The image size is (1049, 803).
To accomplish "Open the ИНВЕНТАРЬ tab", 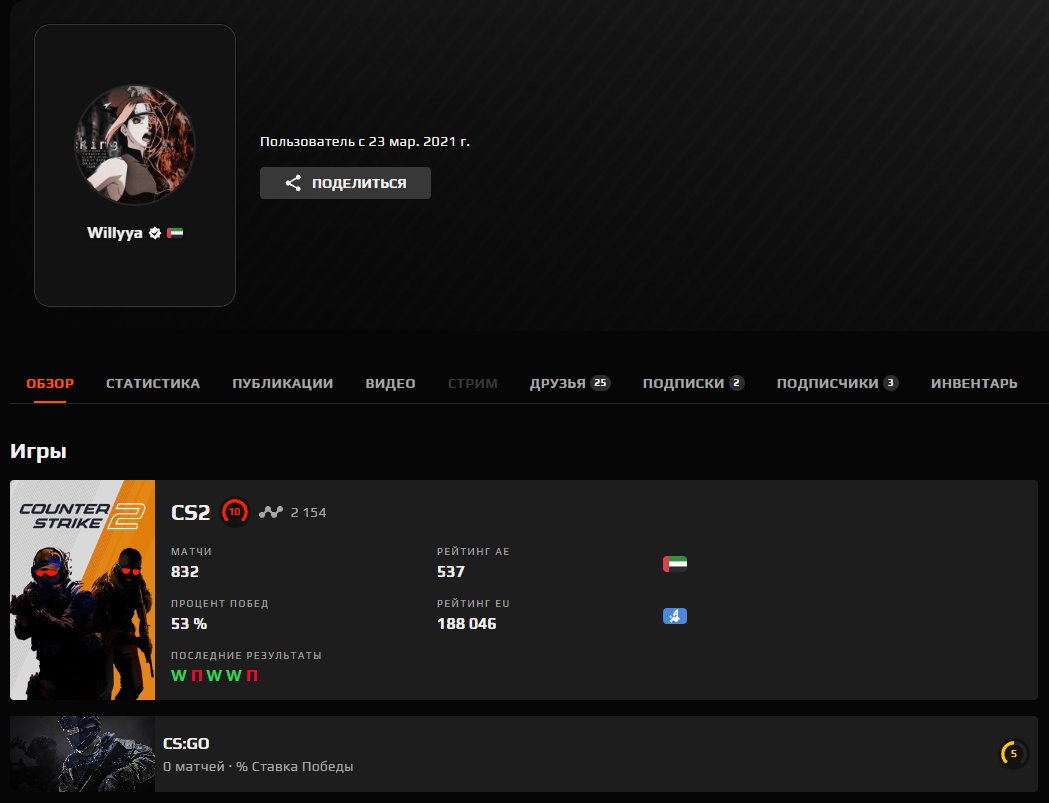I will pyautogui.click(x=974, y=383).
